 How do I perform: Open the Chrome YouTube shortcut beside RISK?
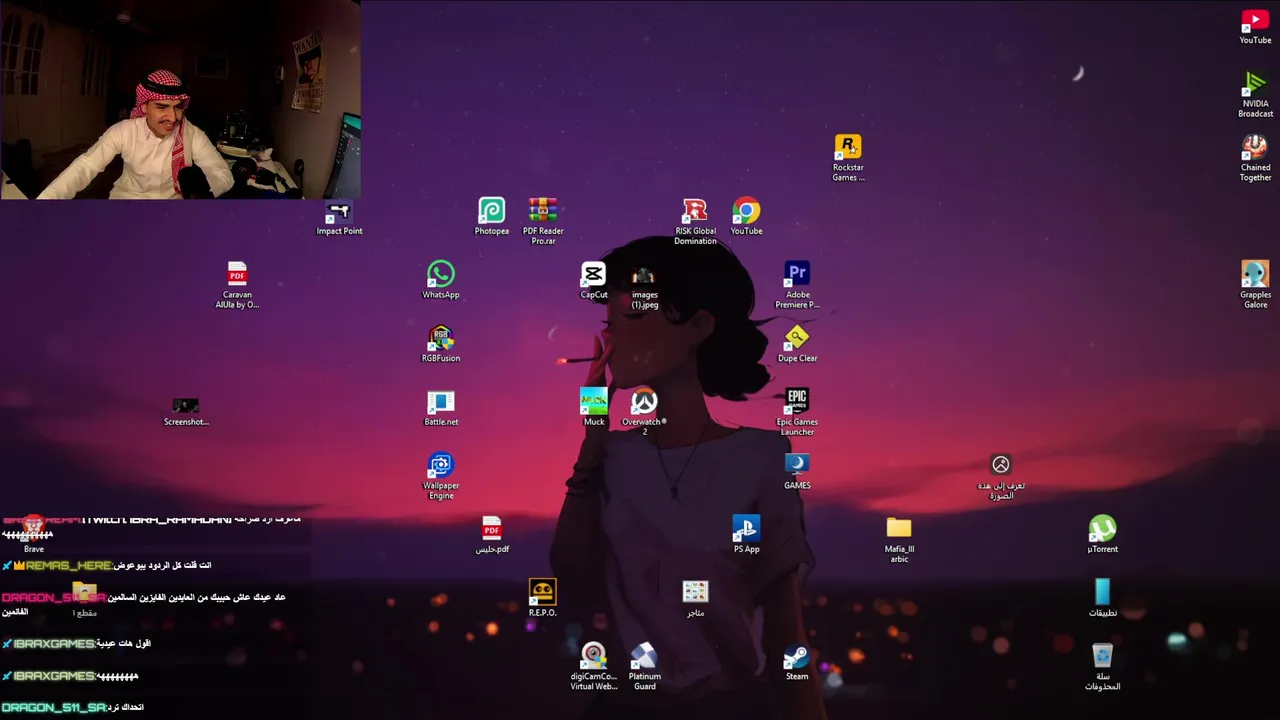tap(746, 217)
